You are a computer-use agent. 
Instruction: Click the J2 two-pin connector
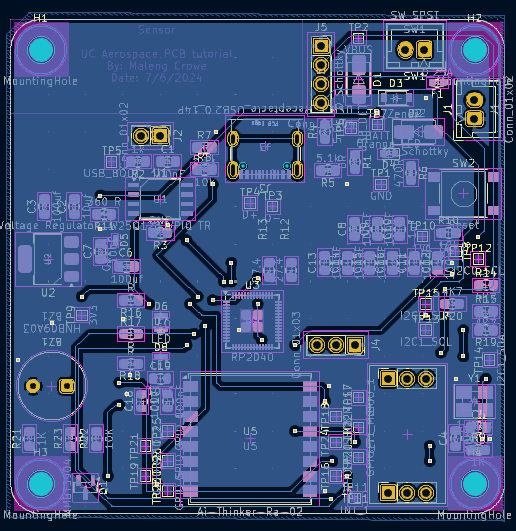pyautogui.click(x=150, y=136)
